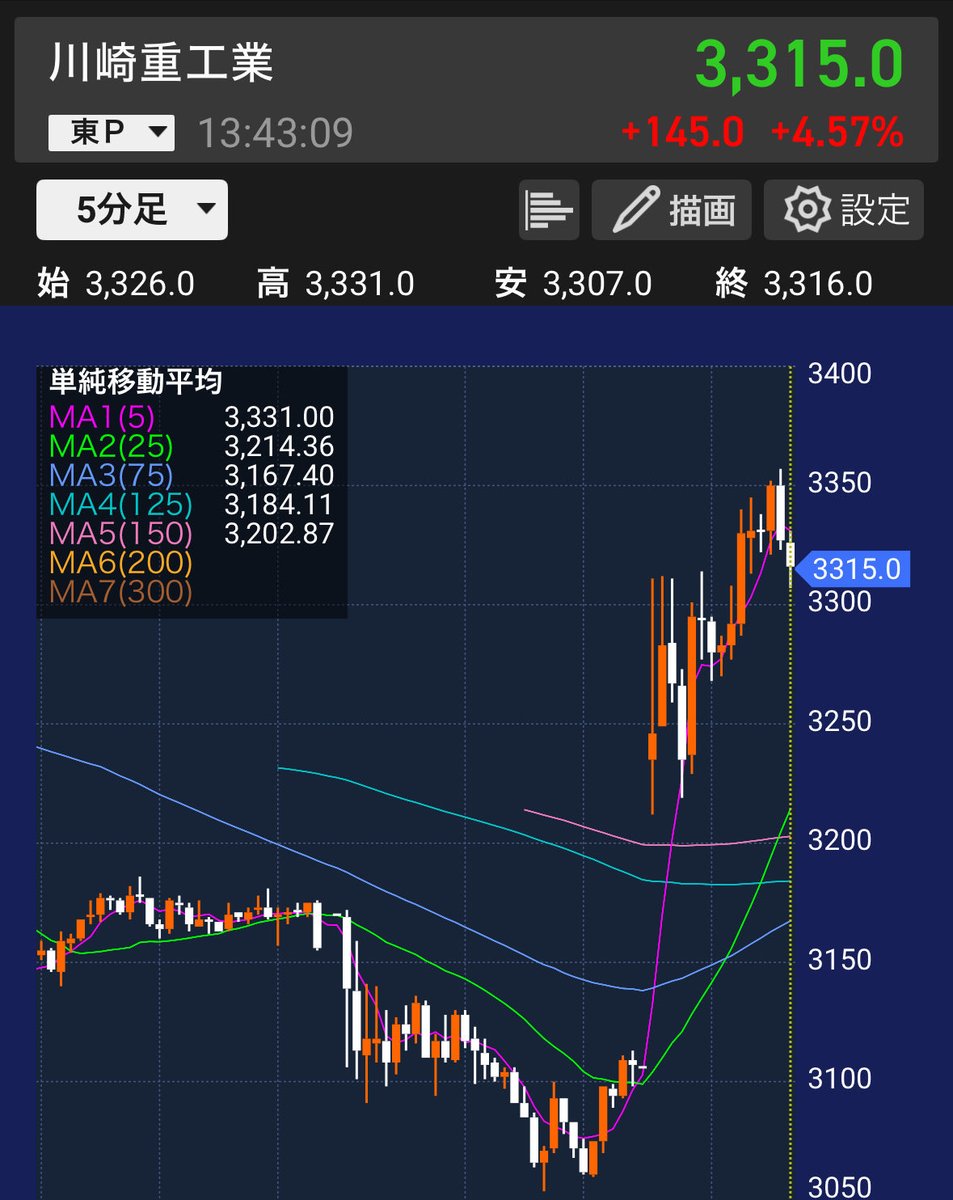Click the timestamp 13:43:09
Image resolution: width=953 pixels, height=1200 pixels.
coord(275,133)
